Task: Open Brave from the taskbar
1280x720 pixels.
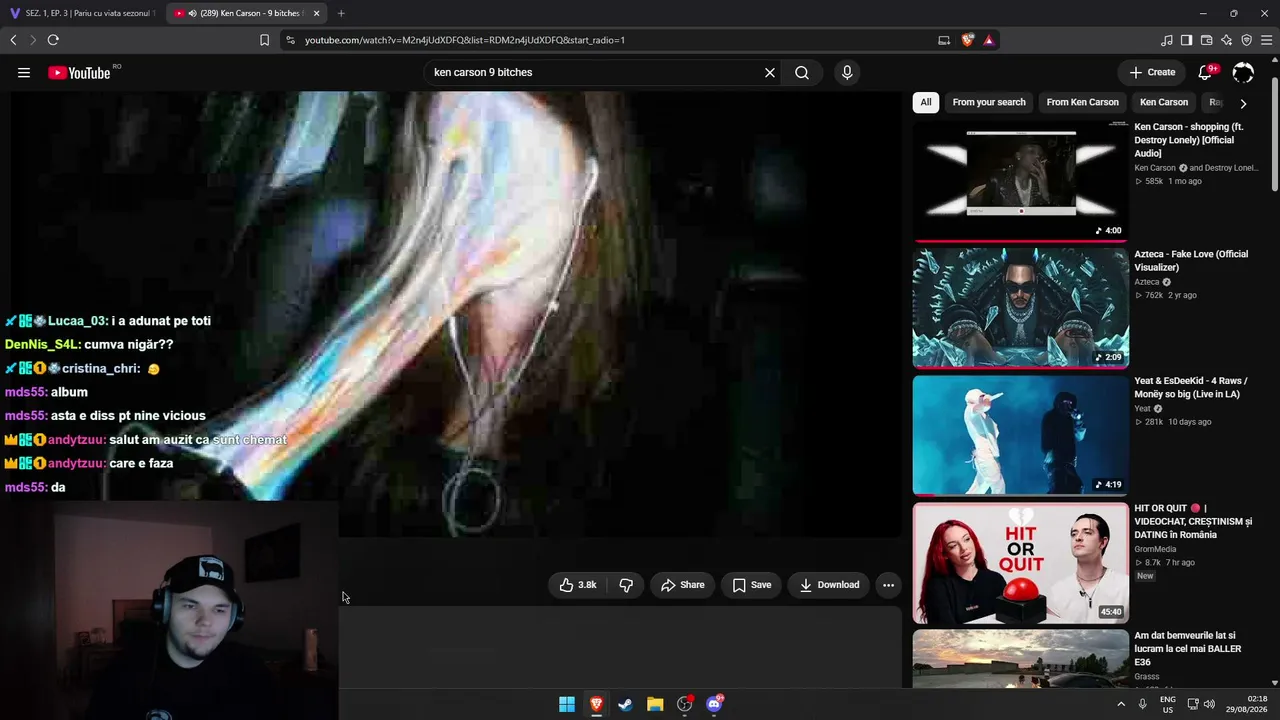Action: click(x=596, y=704)
